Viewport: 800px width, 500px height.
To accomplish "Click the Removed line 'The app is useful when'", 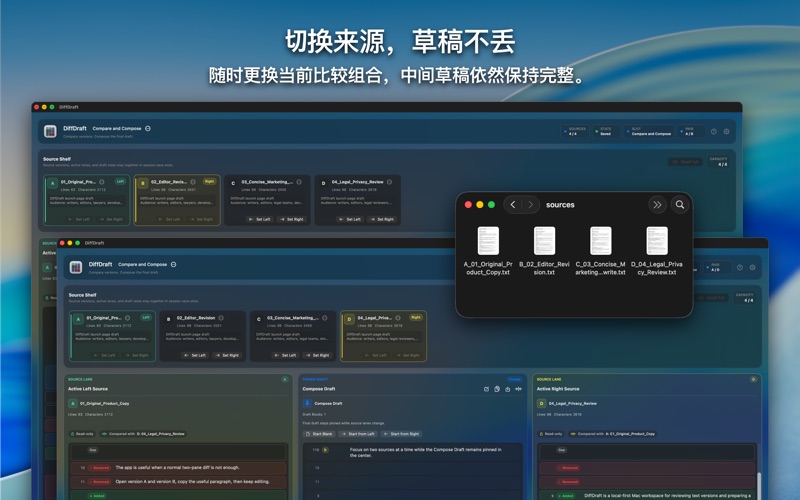I will click(179, 467).
